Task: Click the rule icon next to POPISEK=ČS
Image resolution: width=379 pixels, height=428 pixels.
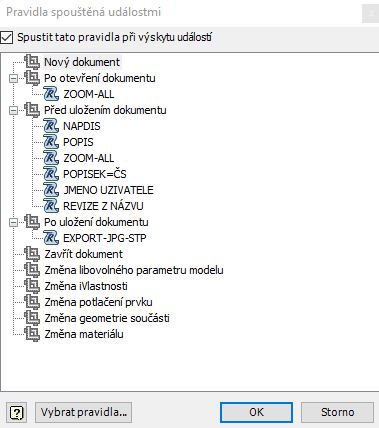Action: 51,174
